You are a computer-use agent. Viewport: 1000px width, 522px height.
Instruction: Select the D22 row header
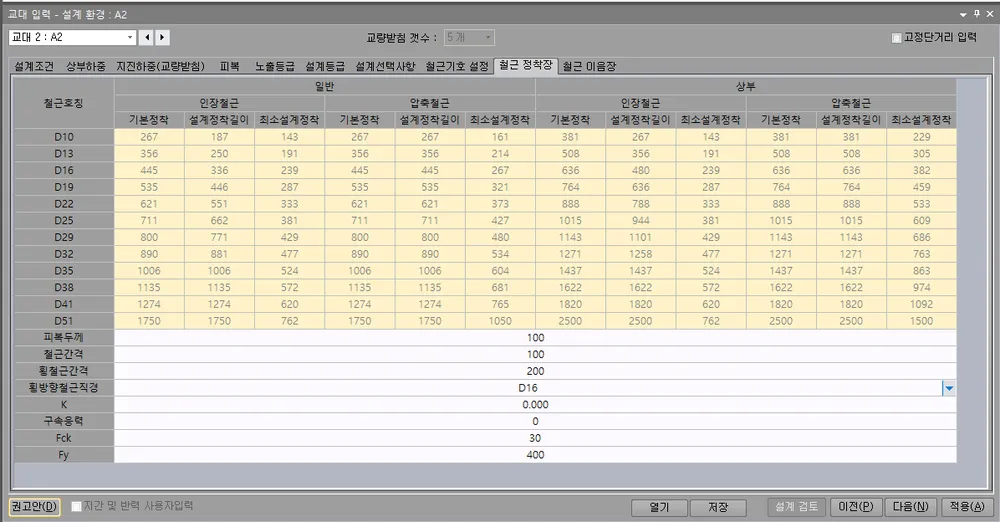pyautogui.click(x=64, y=204)
